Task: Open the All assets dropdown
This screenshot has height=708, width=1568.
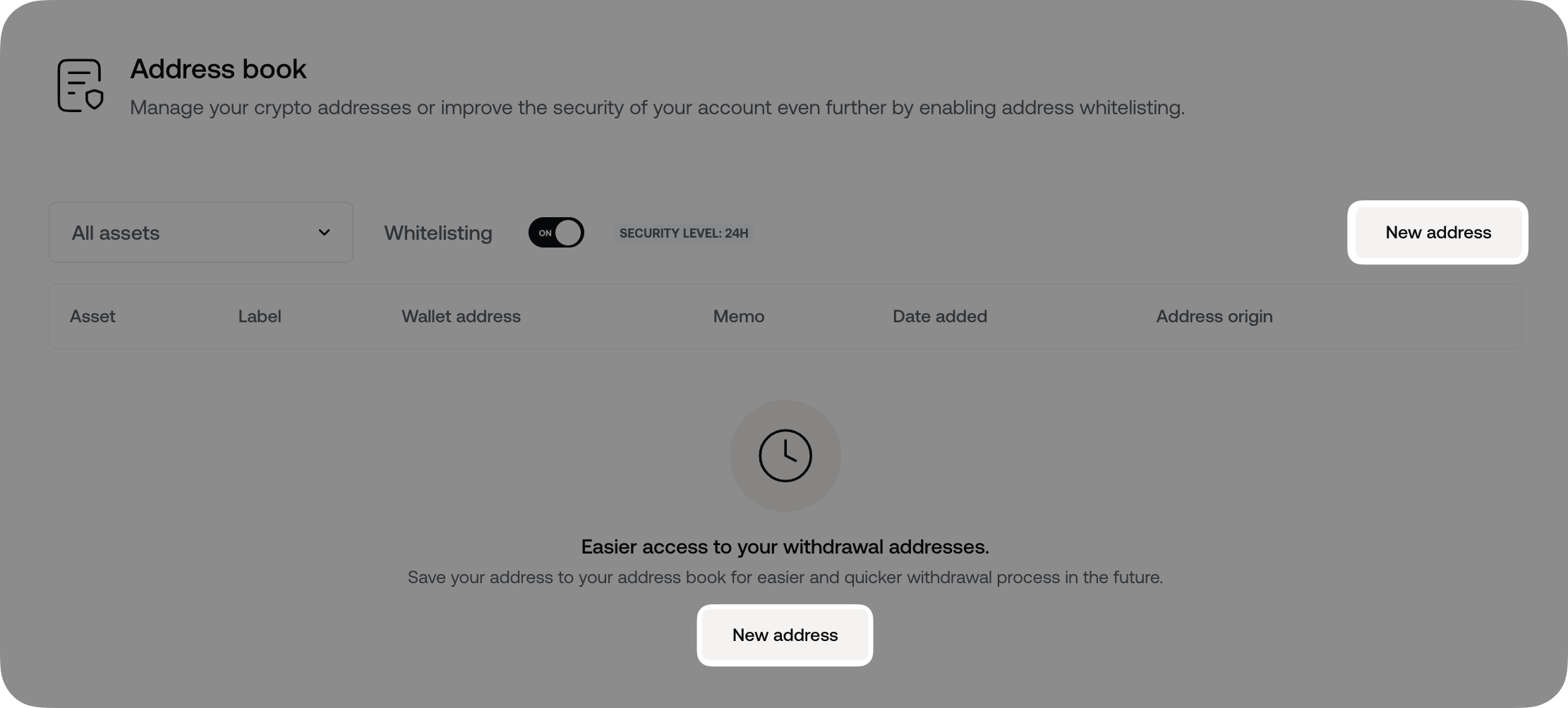Action: (x=200, y=232)
